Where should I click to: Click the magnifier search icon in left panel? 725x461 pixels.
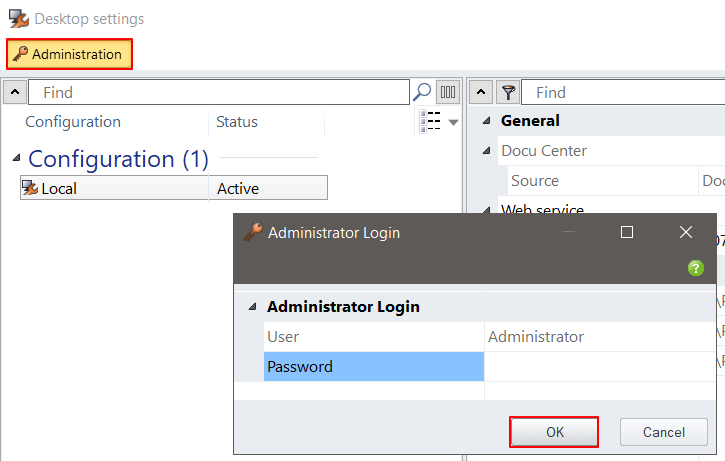coord(422,92)
